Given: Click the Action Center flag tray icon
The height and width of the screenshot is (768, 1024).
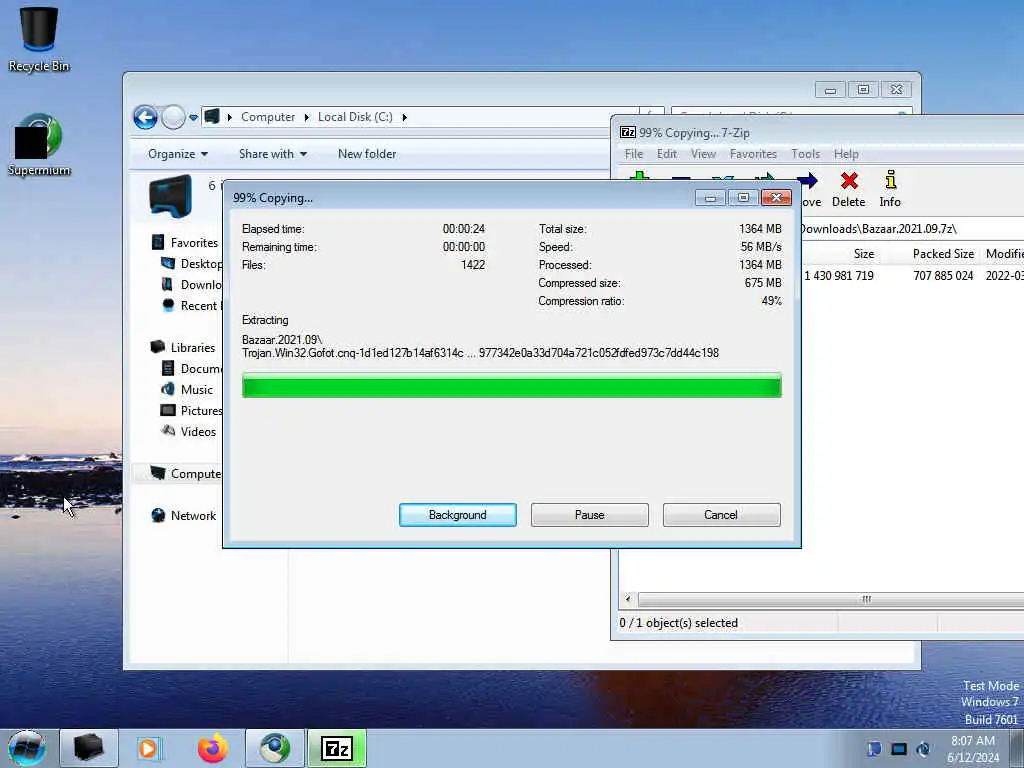Looking at the screenshot, I should (x=874, y=749).
